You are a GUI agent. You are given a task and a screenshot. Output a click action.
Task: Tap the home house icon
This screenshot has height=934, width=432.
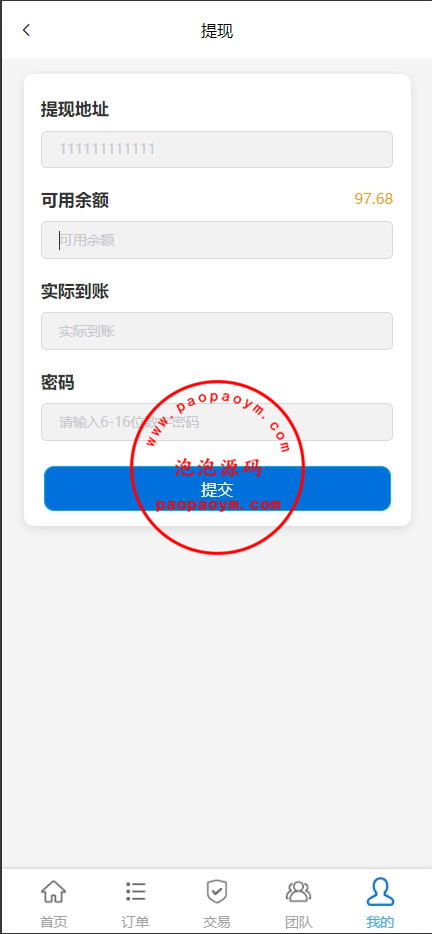53,892
